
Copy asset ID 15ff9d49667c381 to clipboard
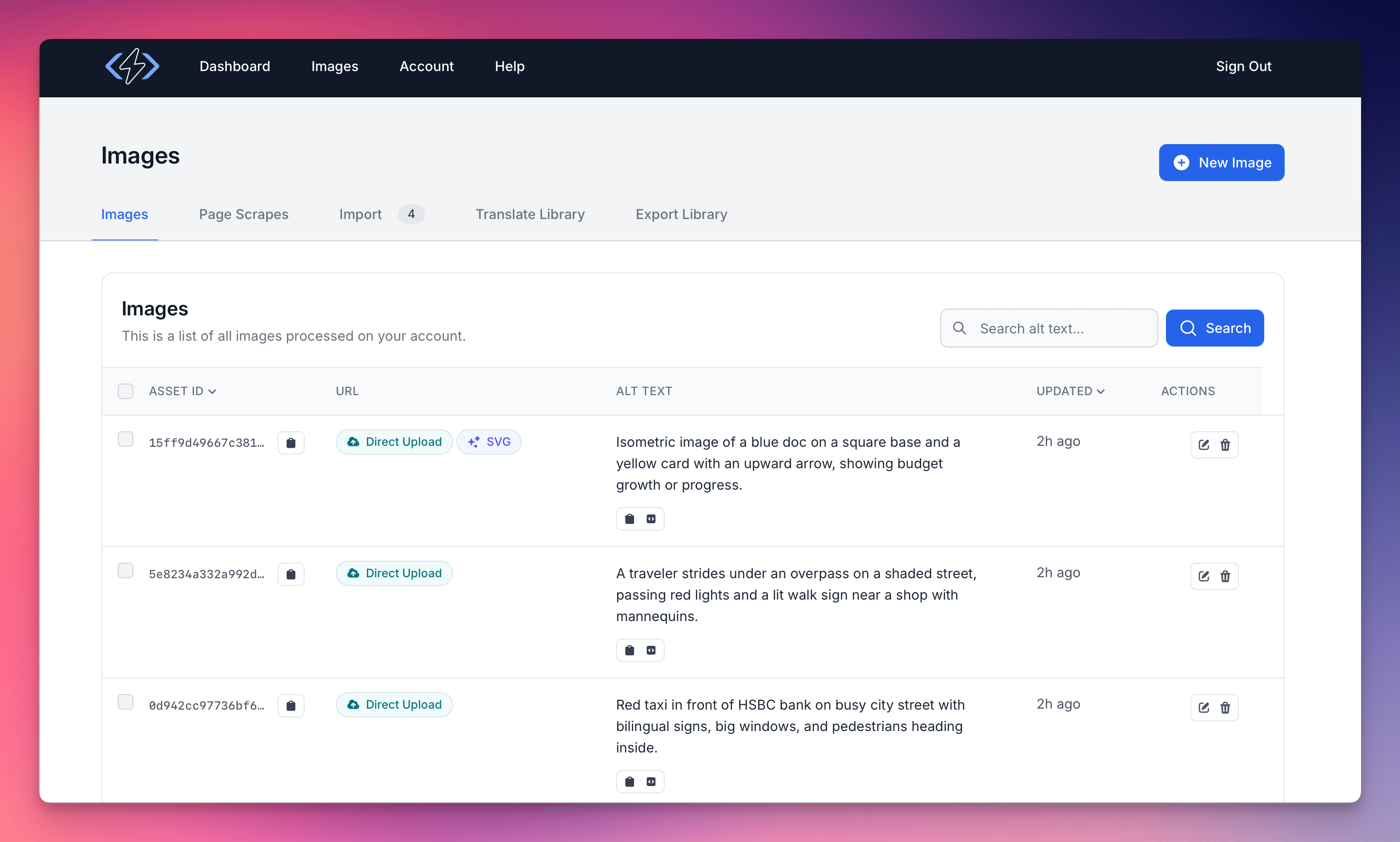tap(291, 443)
